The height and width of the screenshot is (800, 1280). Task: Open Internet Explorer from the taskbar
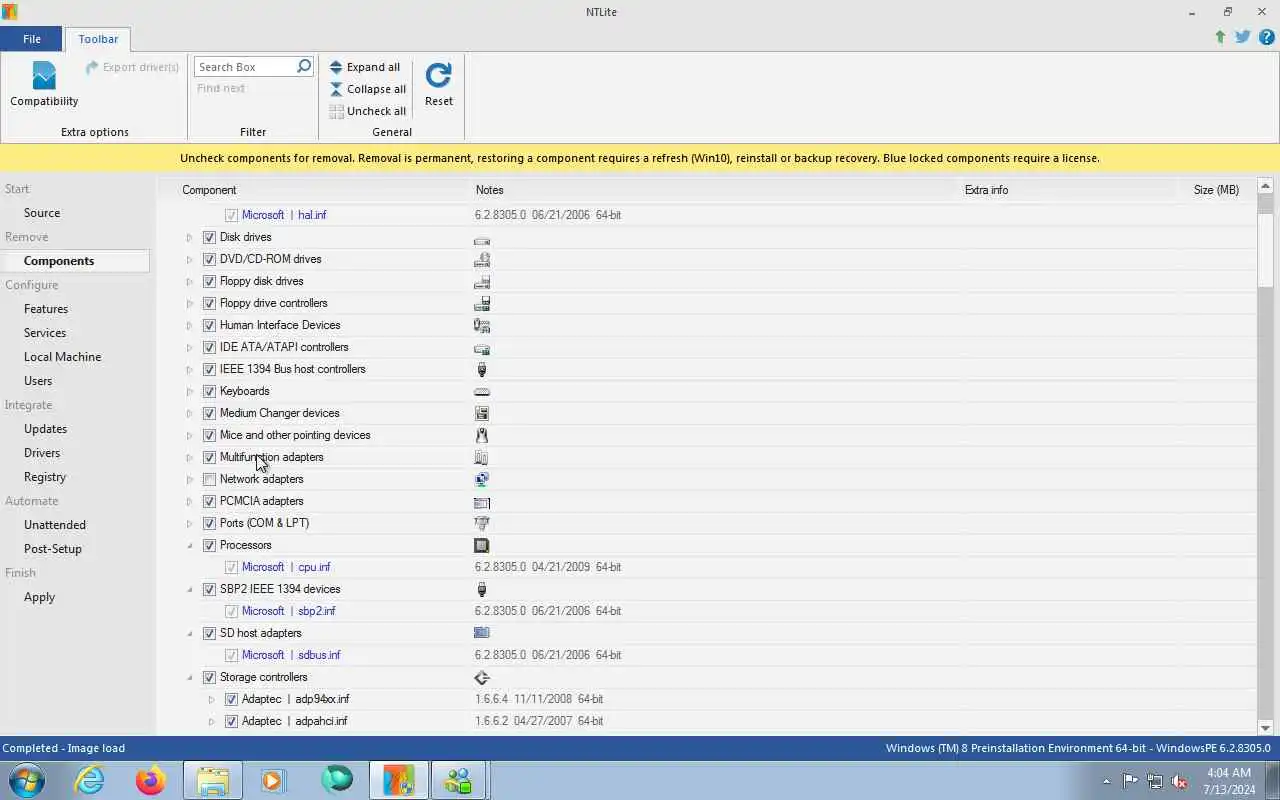pos(90,780)
